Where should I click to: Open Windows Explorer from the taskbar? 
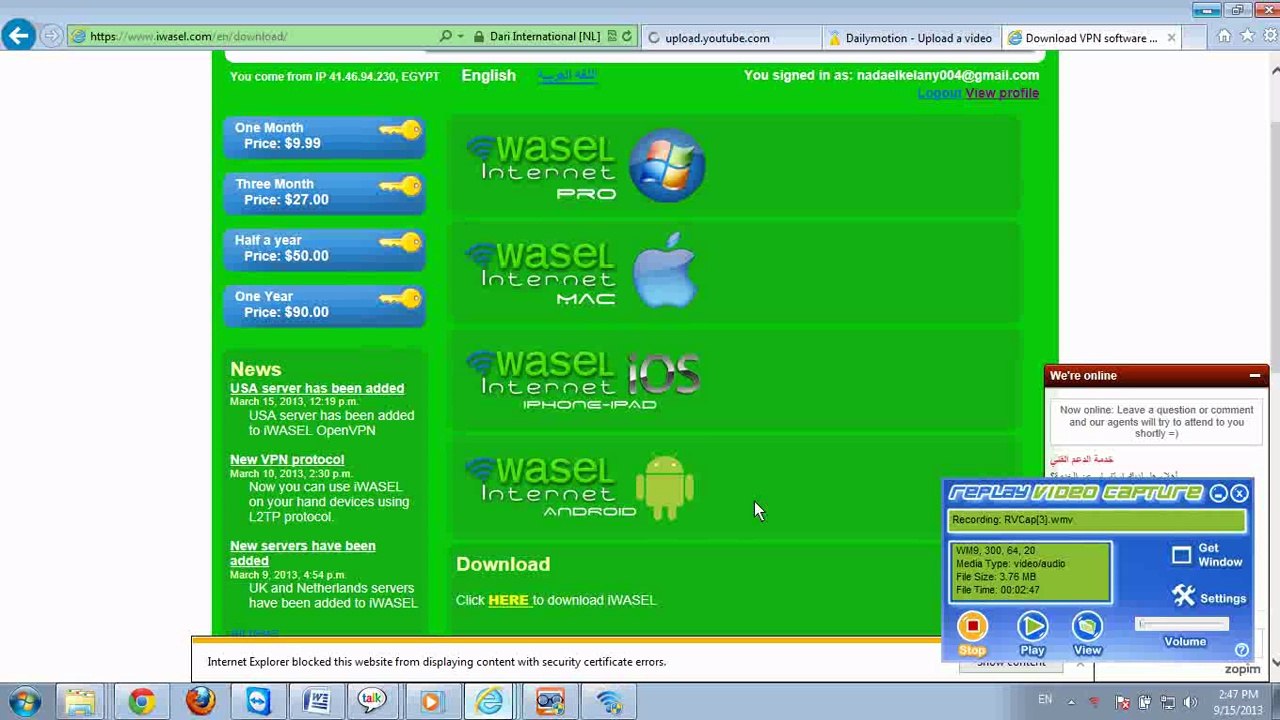click(x=81, y=701)
